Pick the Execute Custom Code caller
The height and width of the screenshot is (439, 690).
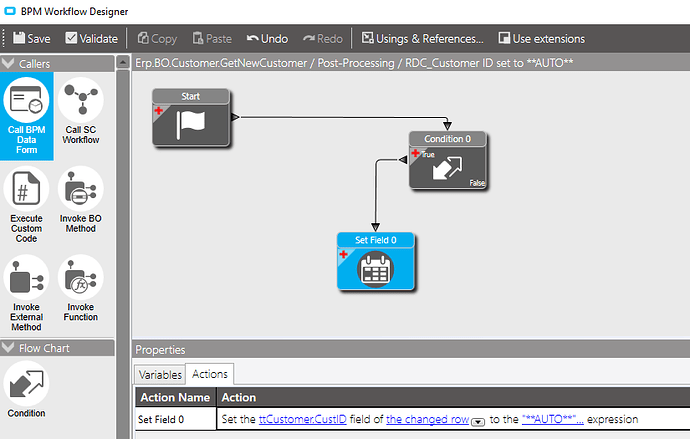tap(26, 205)
